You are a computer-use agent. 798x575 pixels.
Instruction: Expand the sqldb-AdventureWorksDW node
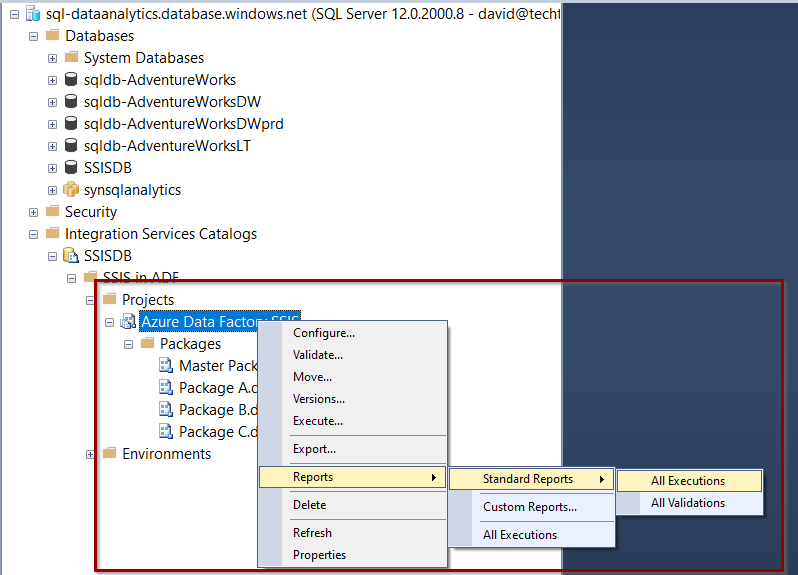pos(52,102)
